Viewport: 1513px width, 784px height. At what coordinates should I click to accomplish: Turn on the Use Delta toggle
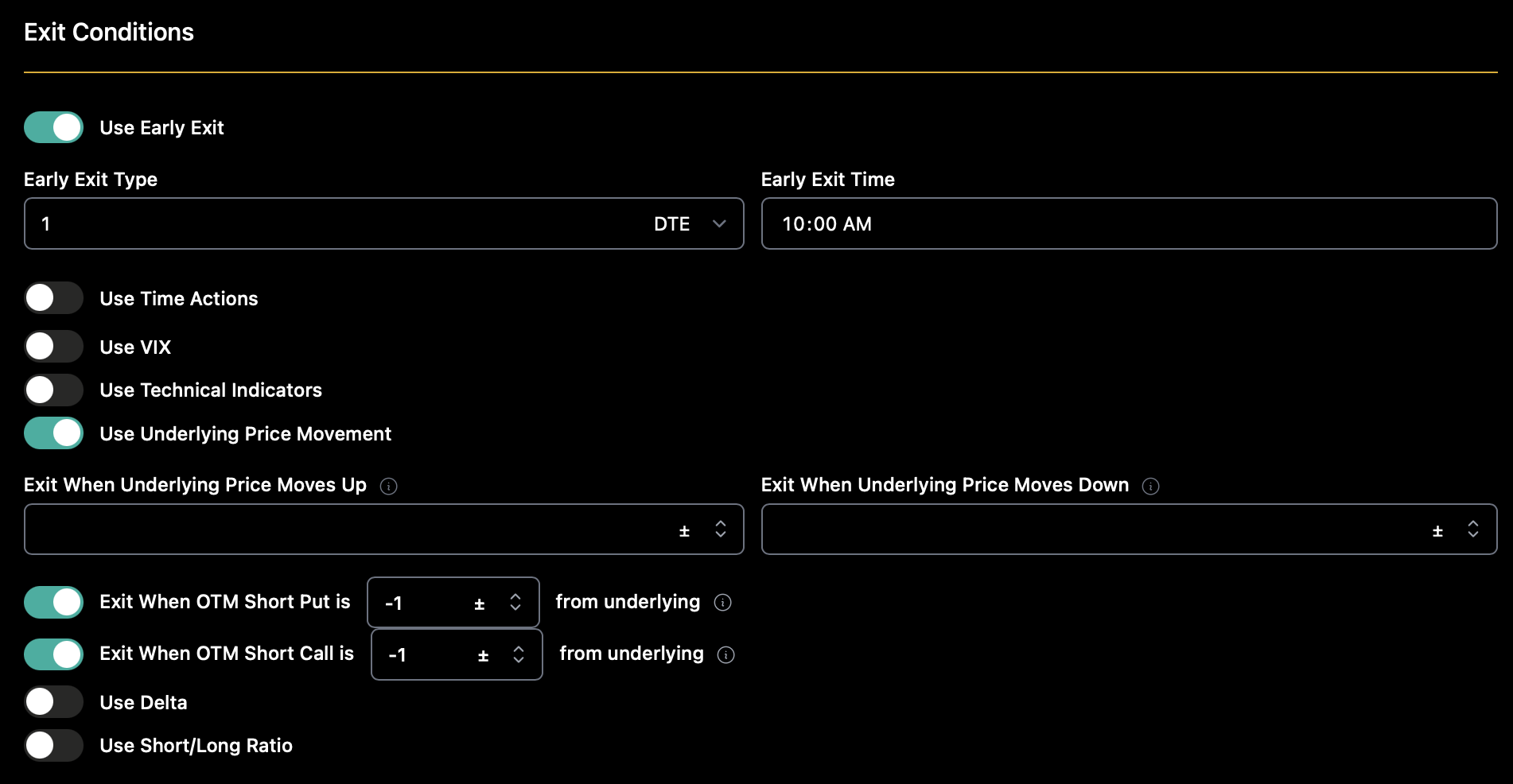(x=53, y=702)
